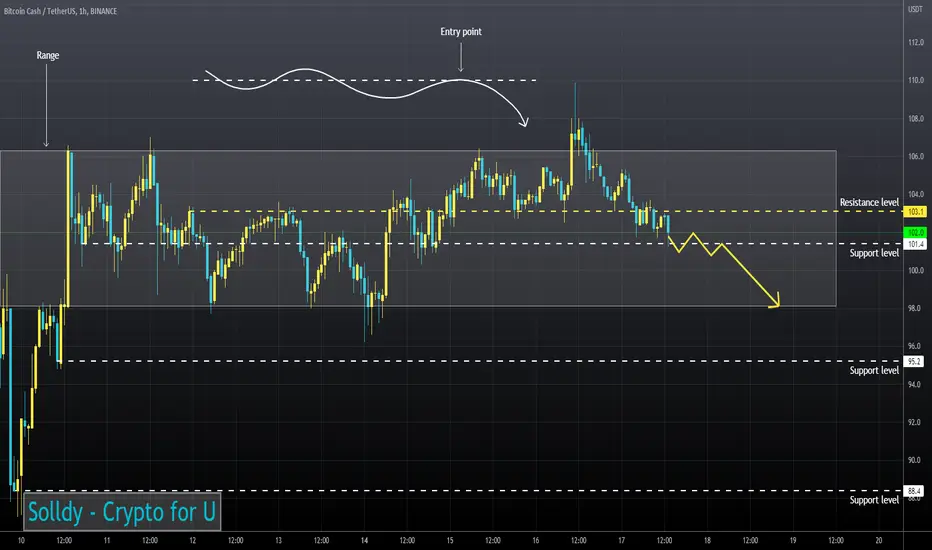Click 96.0 on the price axis
This screenshot has width=932, height=550.
pyautogui.click(x=914, y=346)
